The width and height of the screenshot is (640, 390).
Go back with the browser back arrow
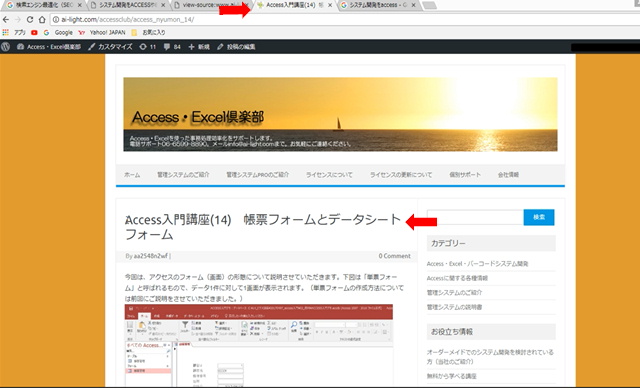tap(6, 20)
